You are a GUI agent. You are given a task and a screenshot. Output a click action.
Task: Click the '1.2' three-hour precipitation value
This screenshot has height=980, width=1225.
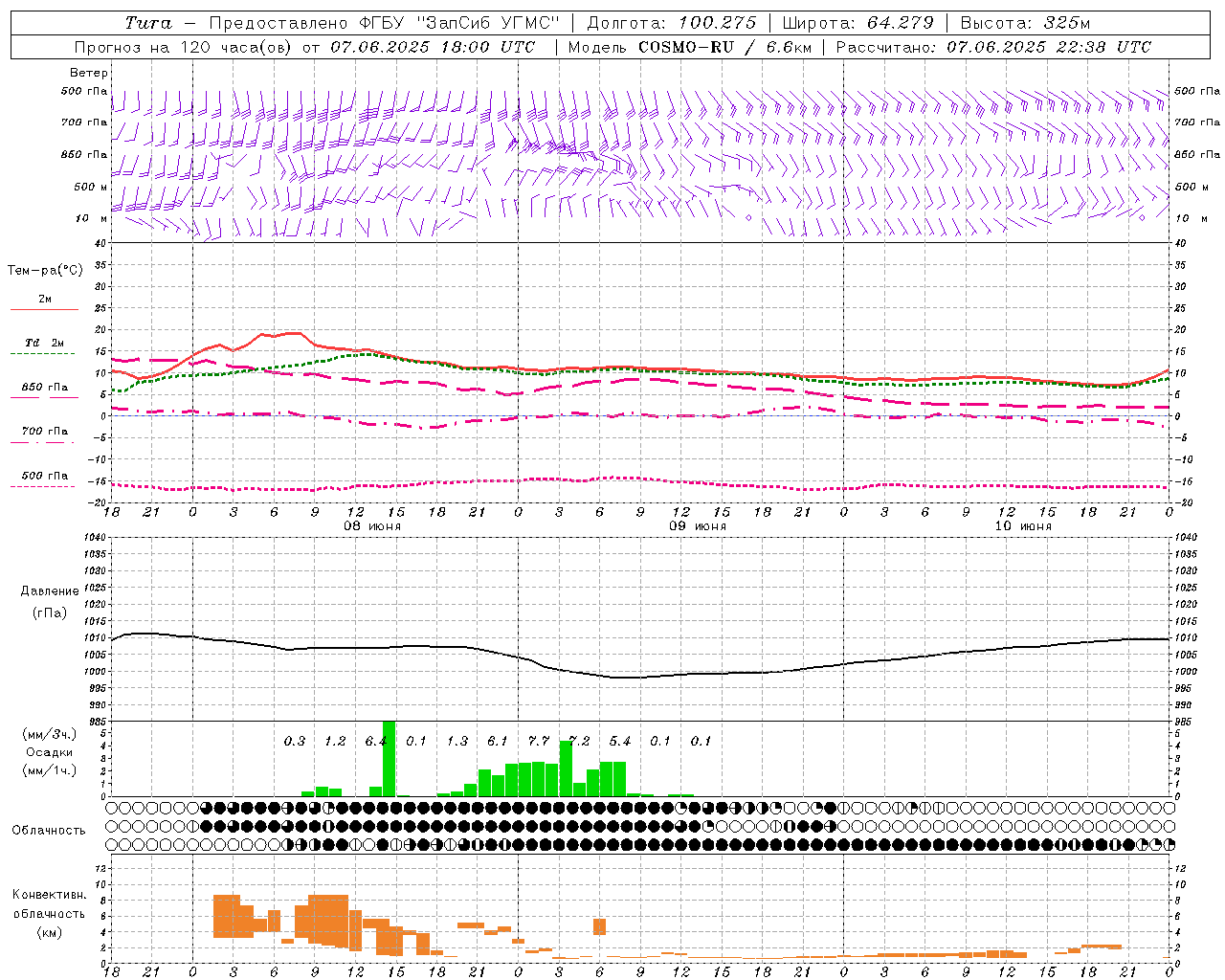tap(335, 741)
